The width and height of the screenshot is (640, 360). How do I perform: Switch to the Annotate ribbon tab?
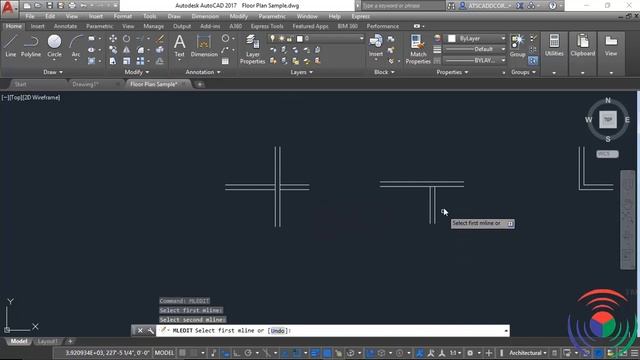65,26
